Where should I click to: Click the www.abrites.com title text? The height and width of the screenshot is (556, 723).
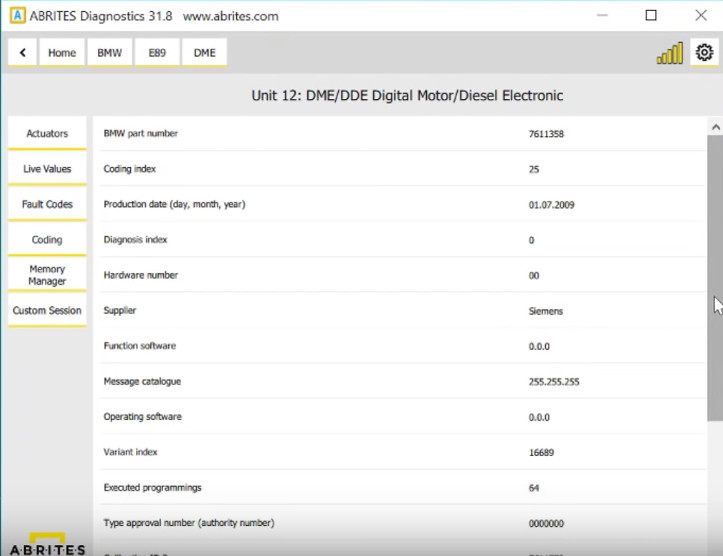click(231, 16)
